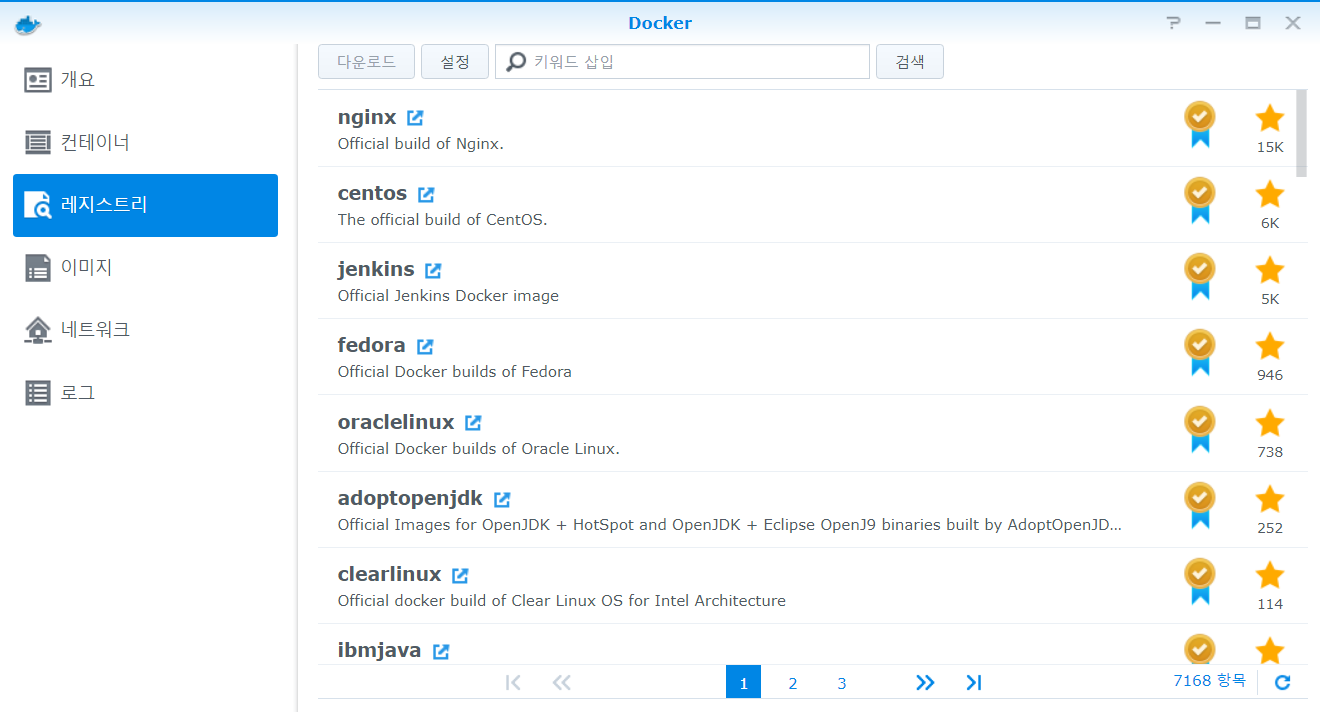Viewport: 1320px width, 712px height.
Task: Open jenkins external link icon
Action: click(x=433, y=270)
